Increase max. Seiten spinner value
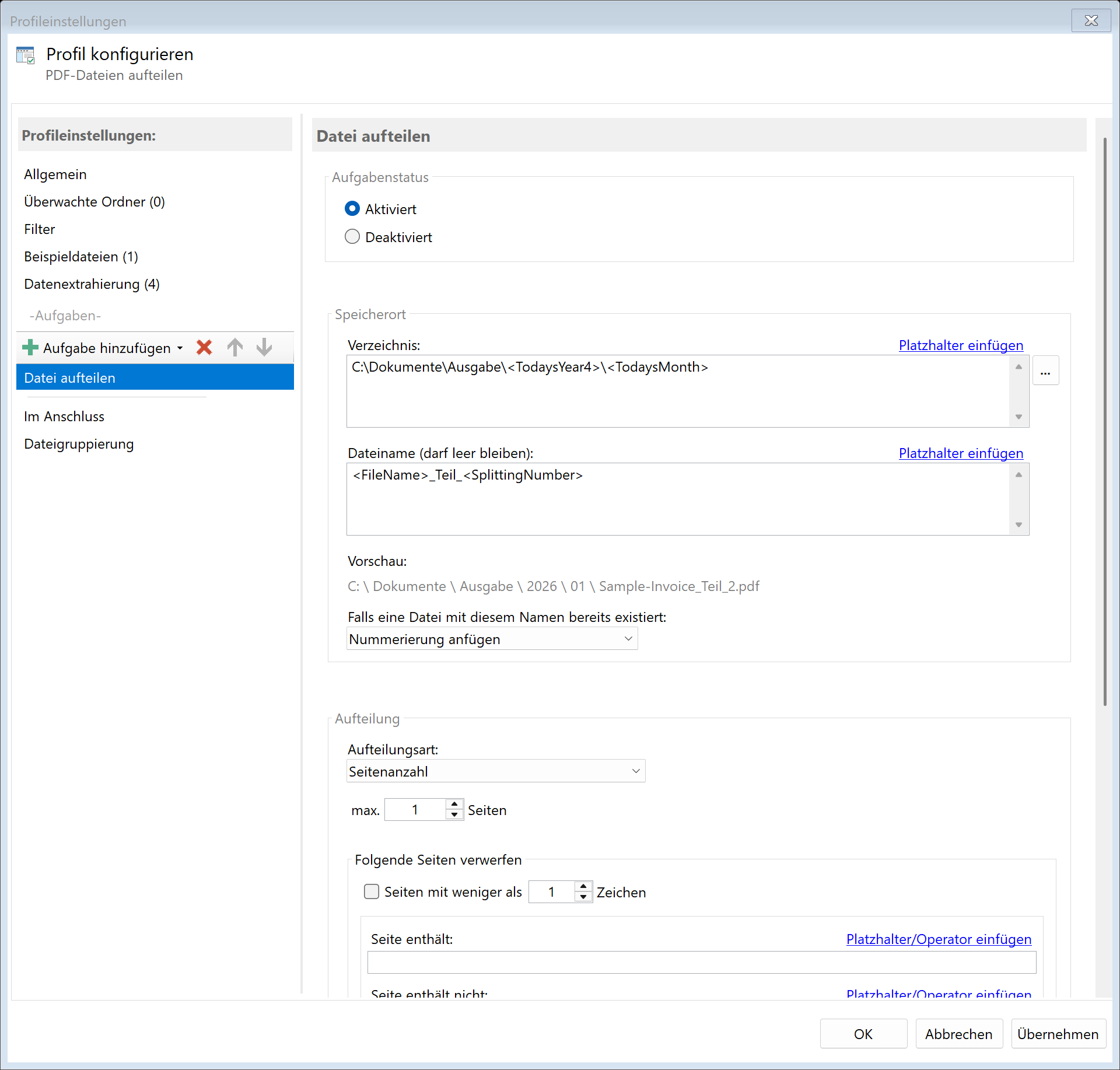This screenshot has height=1070, width=1120. pos(454,805)
